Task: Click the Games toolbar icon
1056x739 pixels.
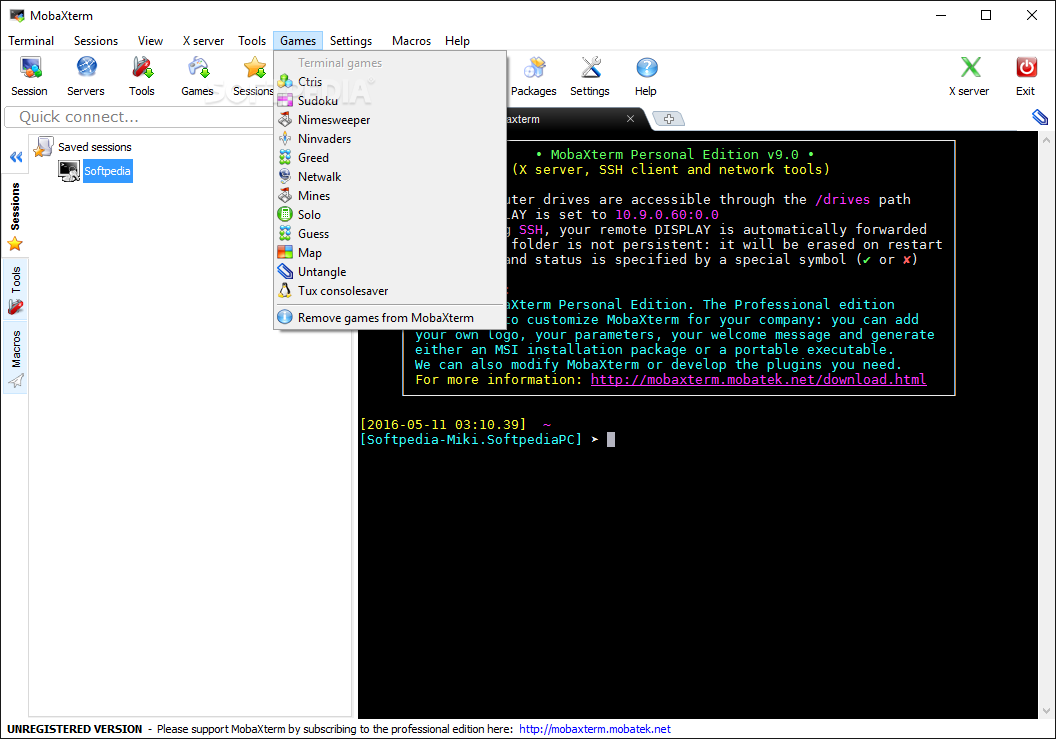Action: (x=198, y=68)
